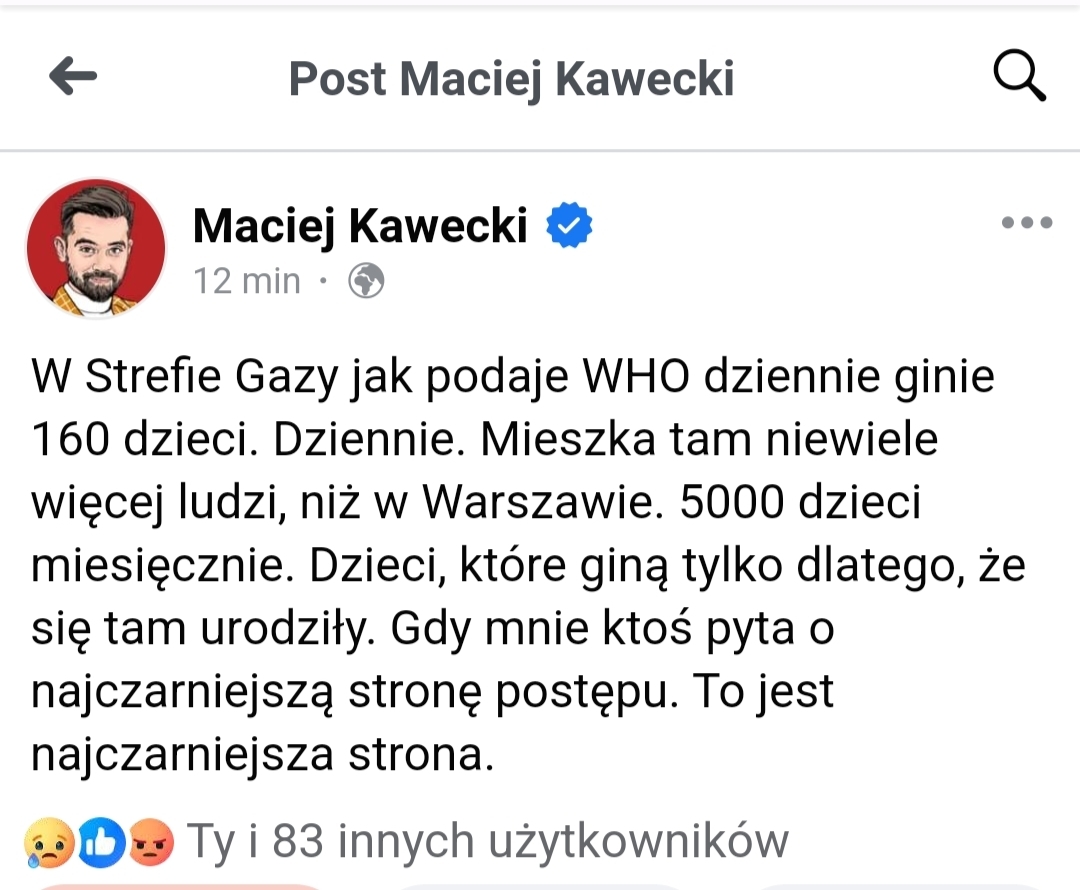The width and height of the screenshot is (1080, 890).
Task: Tap the blue verified badge
Action: pos(569,226)
